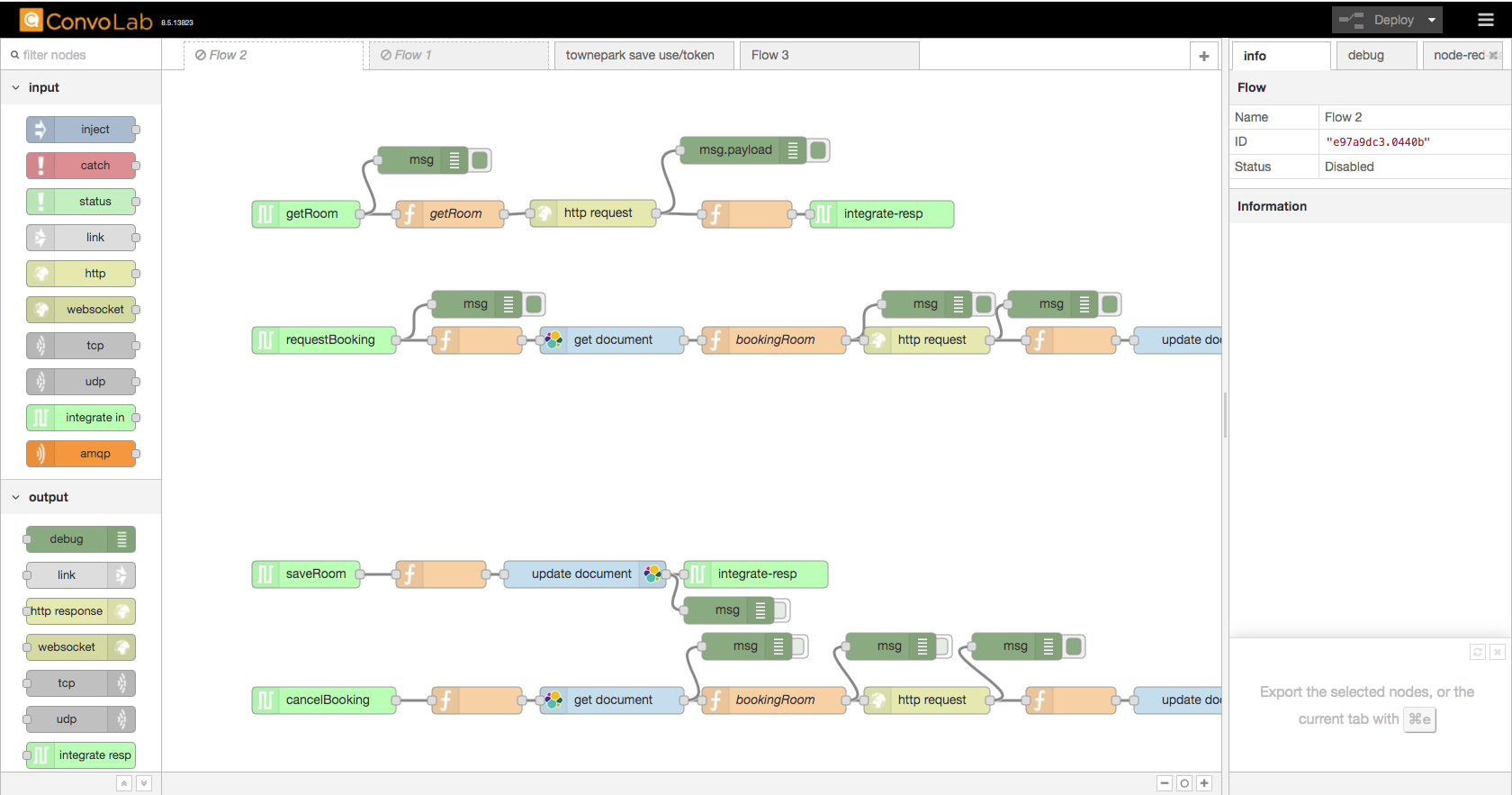Reset canvas zoom with the circle button
Screen dimensions: 1512x795
[x=1184, y=783]
